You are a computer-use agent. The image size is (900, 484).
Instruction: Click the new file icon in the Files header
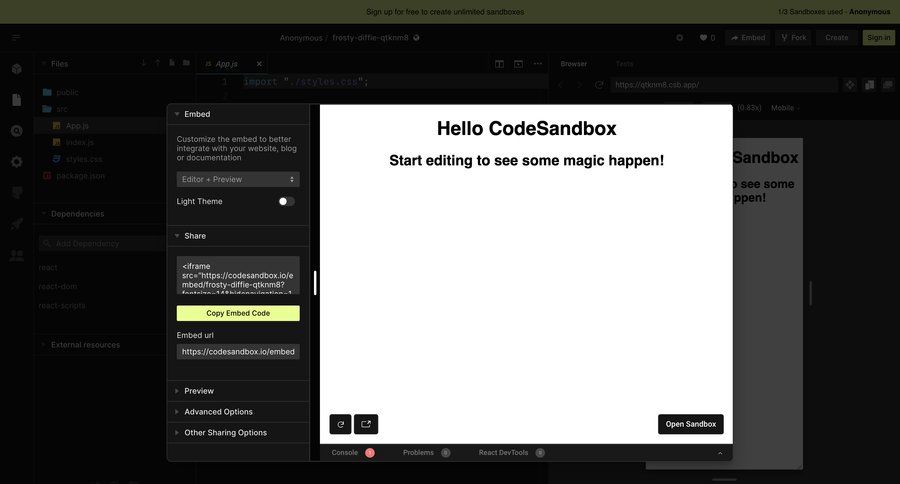(x=172, y=63)
